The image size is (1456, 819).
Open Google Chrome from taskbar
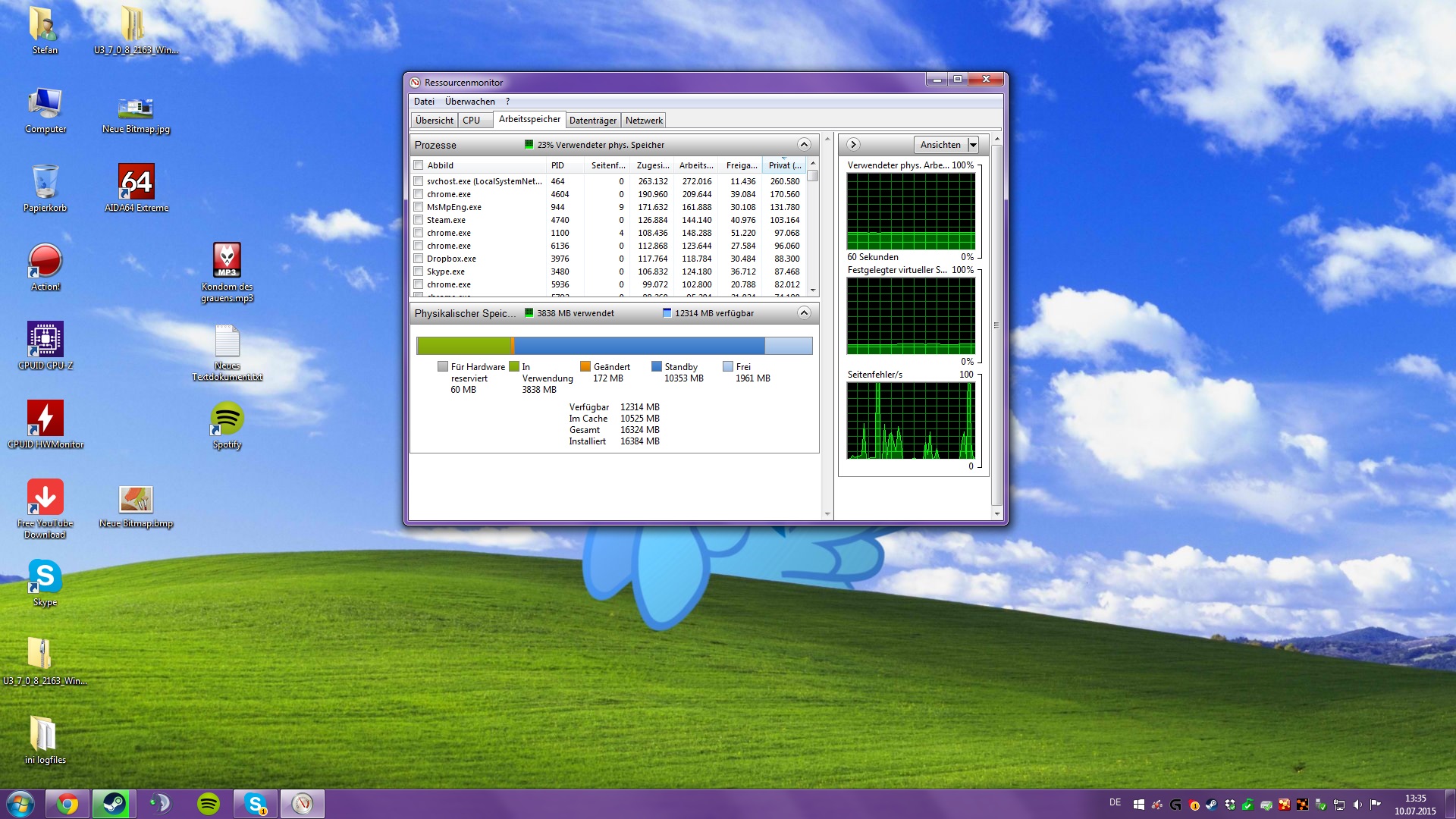click(x=67, y=803)
